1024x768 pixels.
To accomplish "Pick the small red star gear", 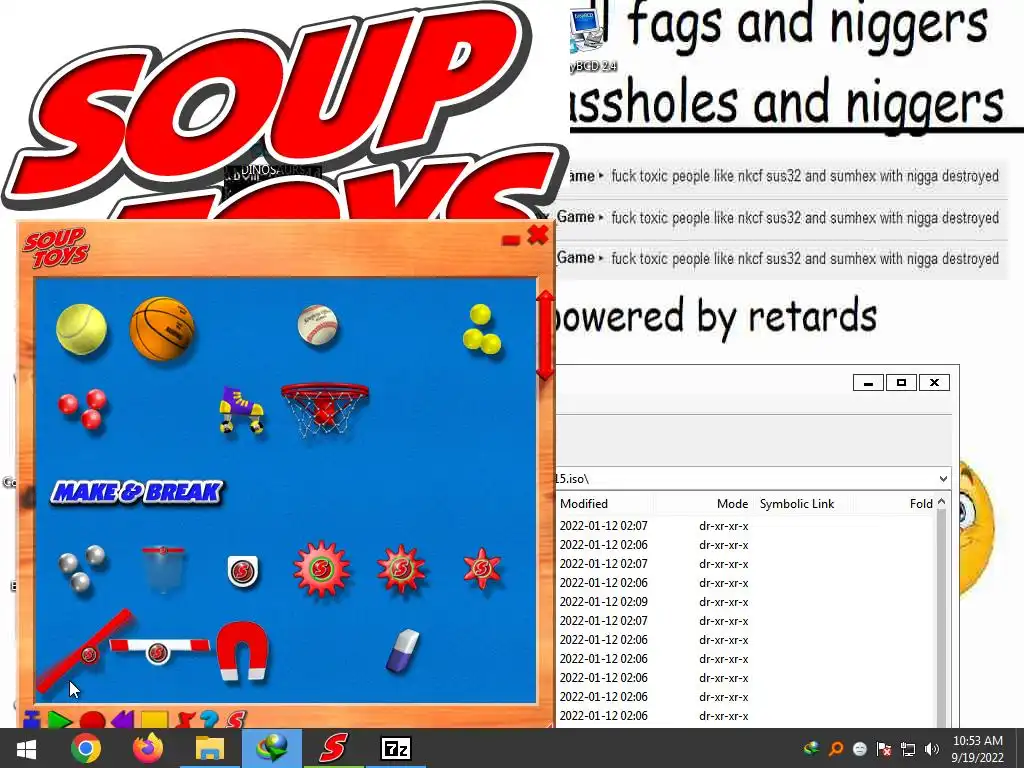I will coord(482,568).
